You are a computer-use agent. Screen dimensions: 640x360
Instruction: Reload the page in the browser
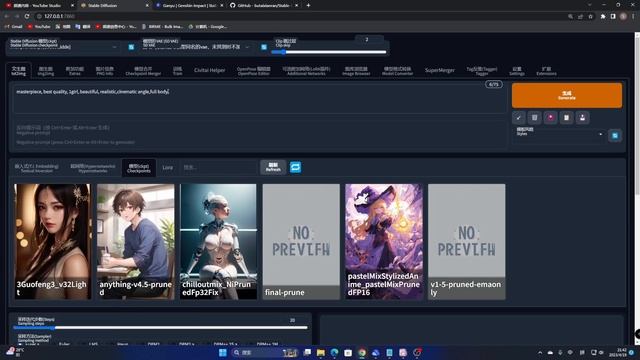tap(27, 16)
